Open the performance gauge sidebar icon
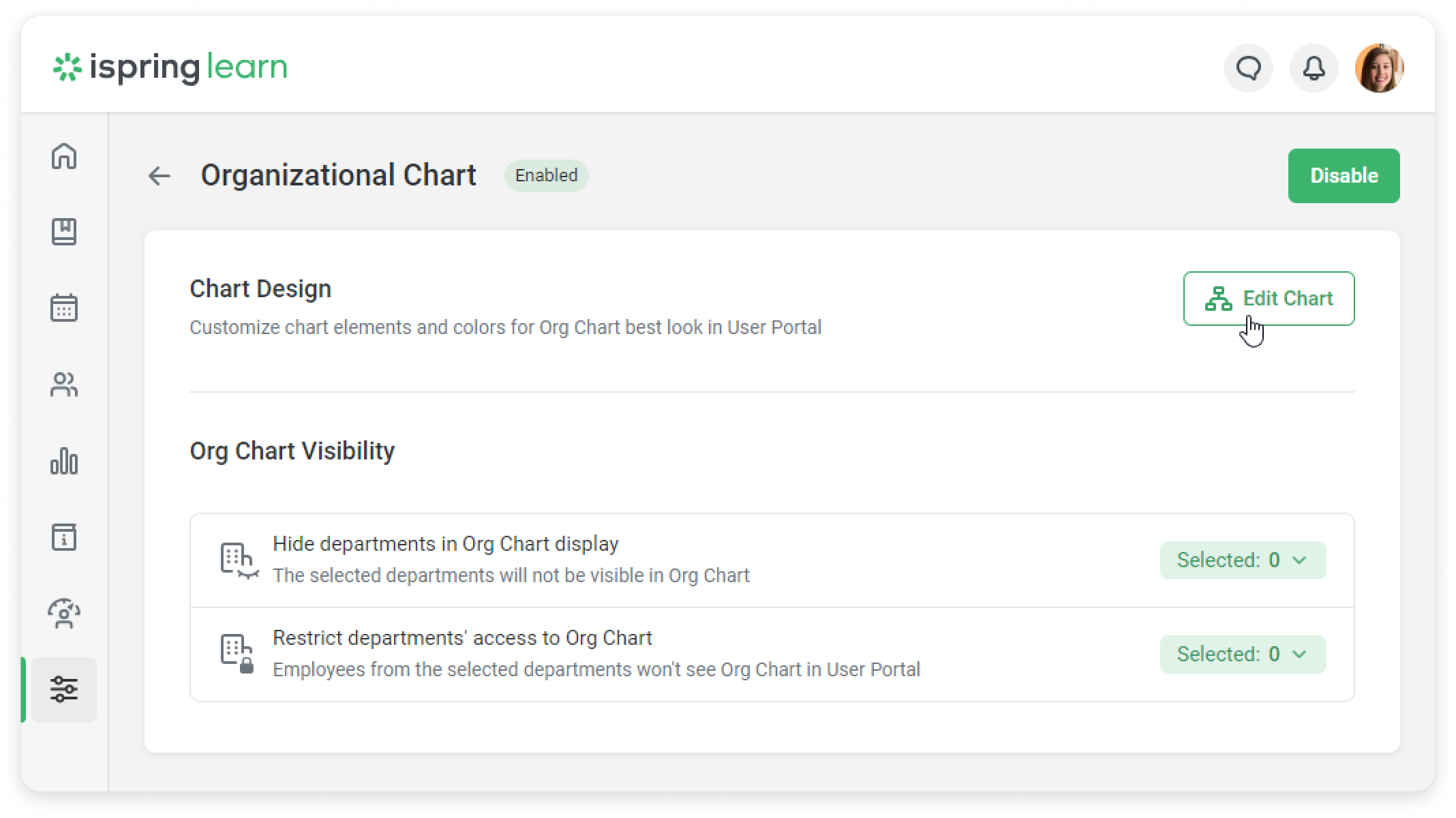 64,613
